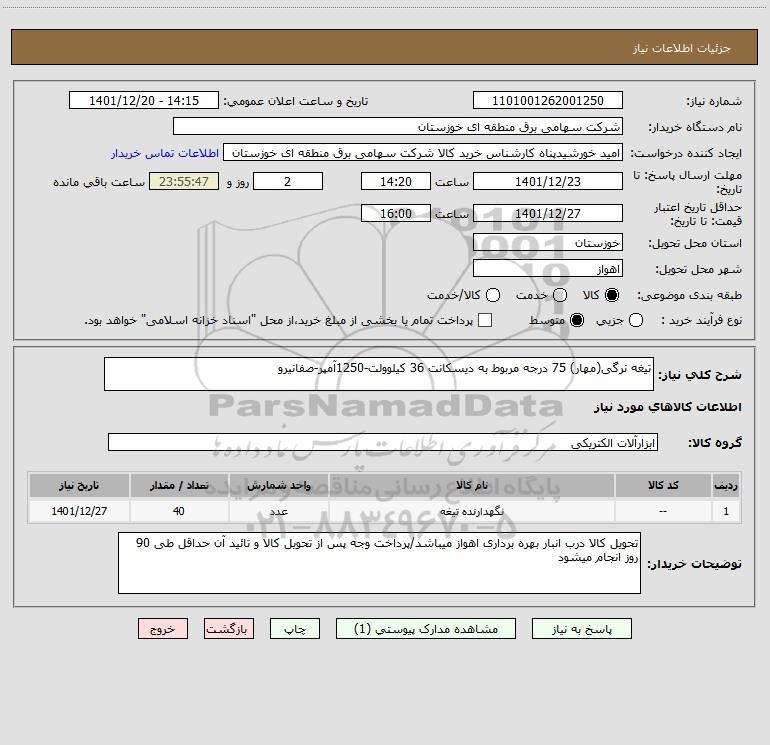Click the شرح کلی نیاز description box
This screenshot has width=770, height=745.
379,374
